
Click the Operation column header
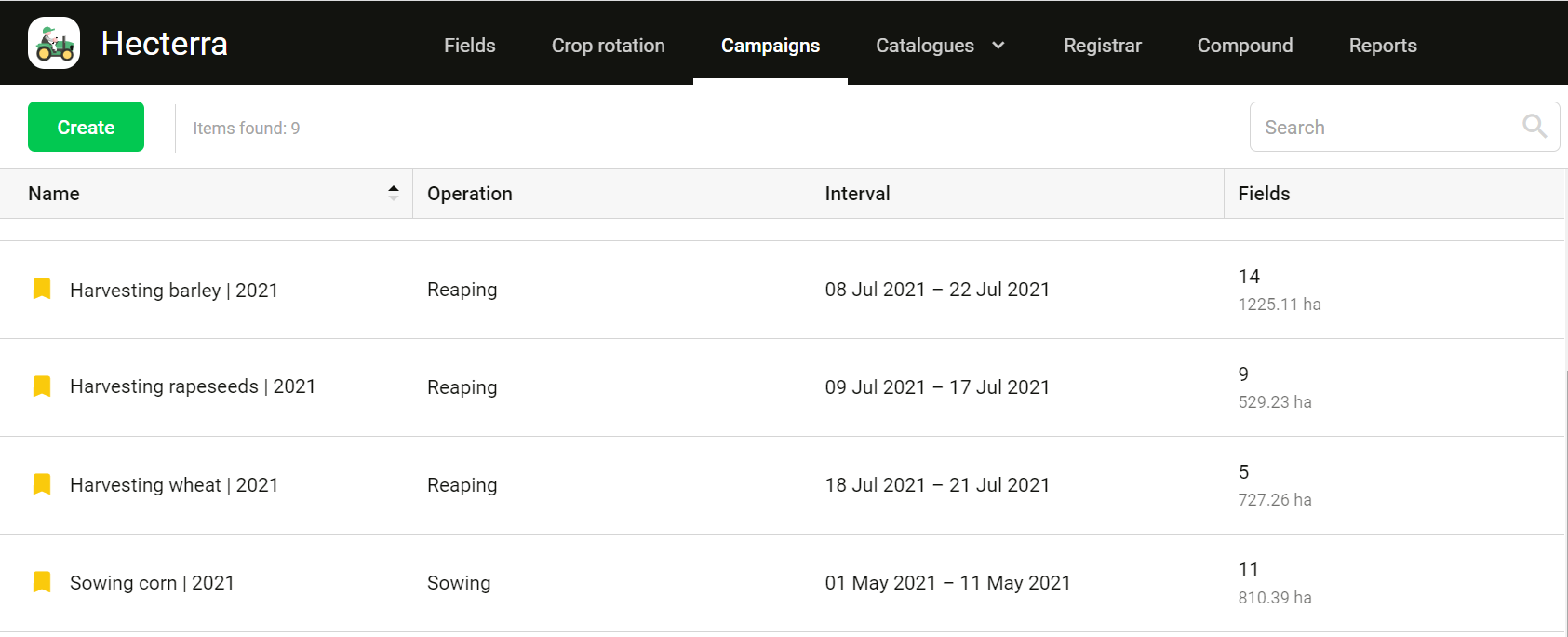470,194
